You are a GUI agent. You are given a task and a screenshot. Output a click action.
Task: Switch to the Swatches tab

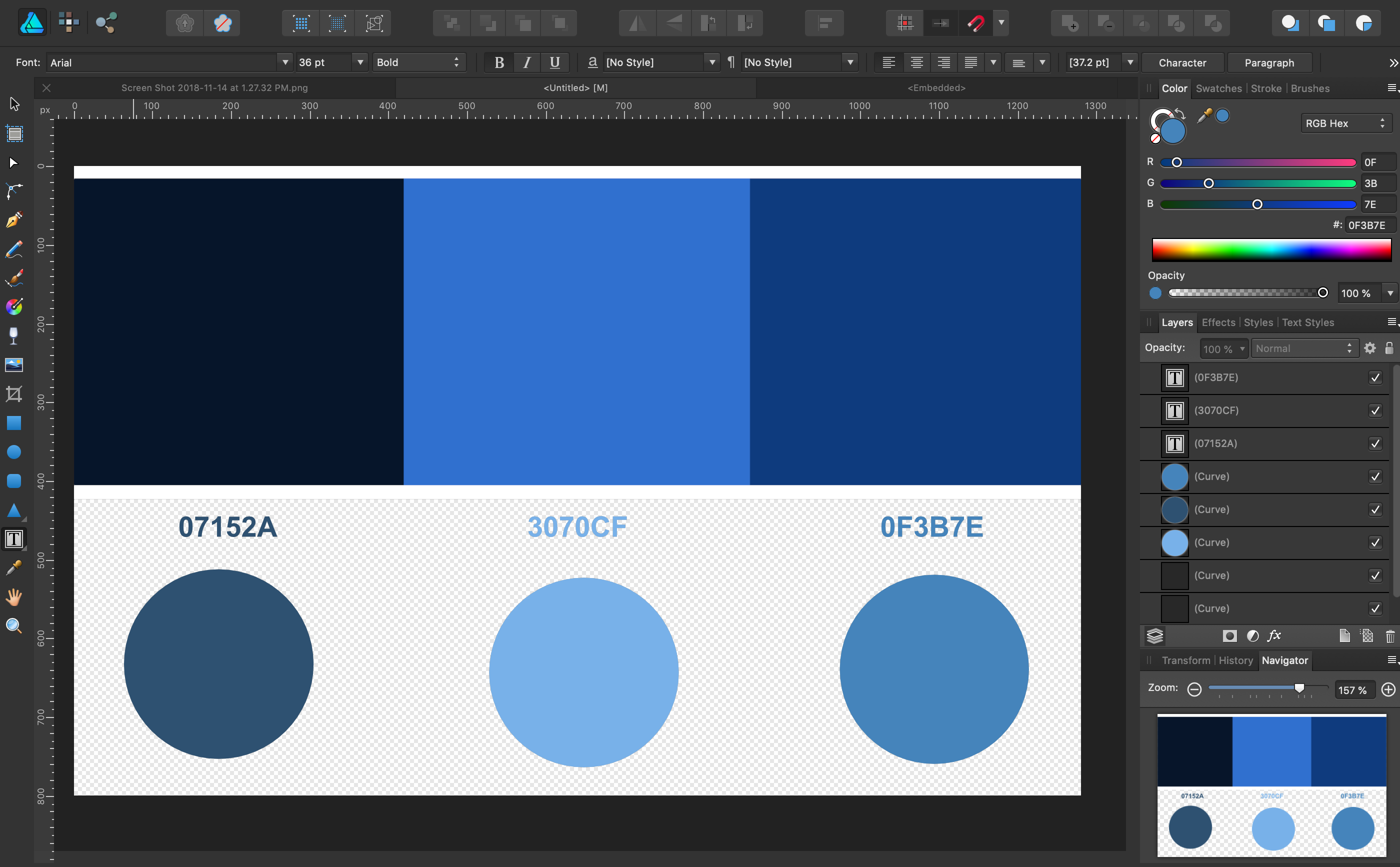1218,88
